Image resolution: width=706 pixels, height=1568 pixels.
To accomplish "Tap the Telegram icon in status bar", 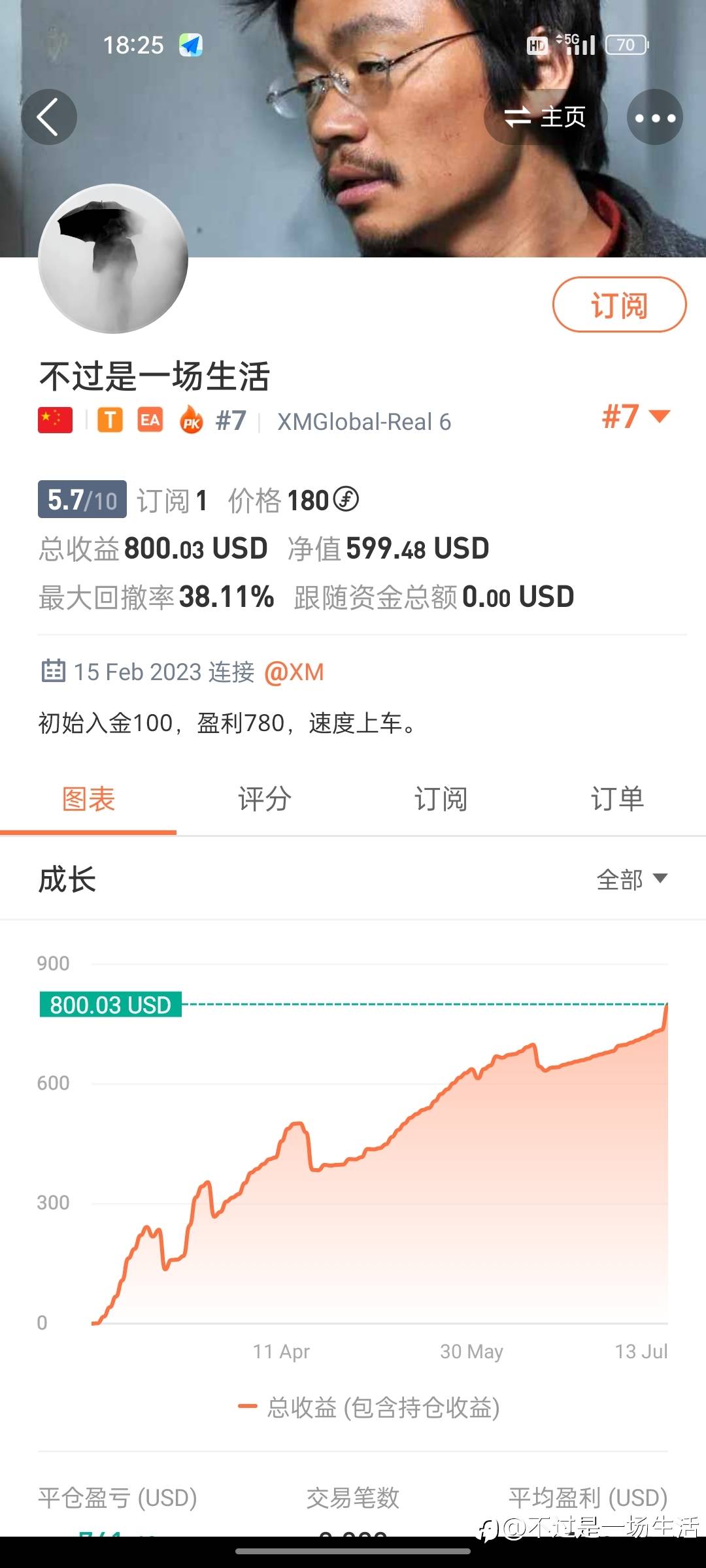I will (x=191, y=45).
